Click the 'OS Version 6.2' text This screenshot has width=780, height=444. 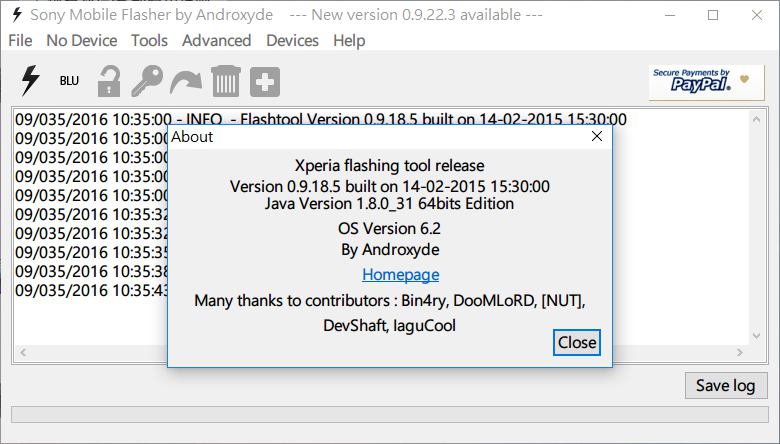coord(390,228)
